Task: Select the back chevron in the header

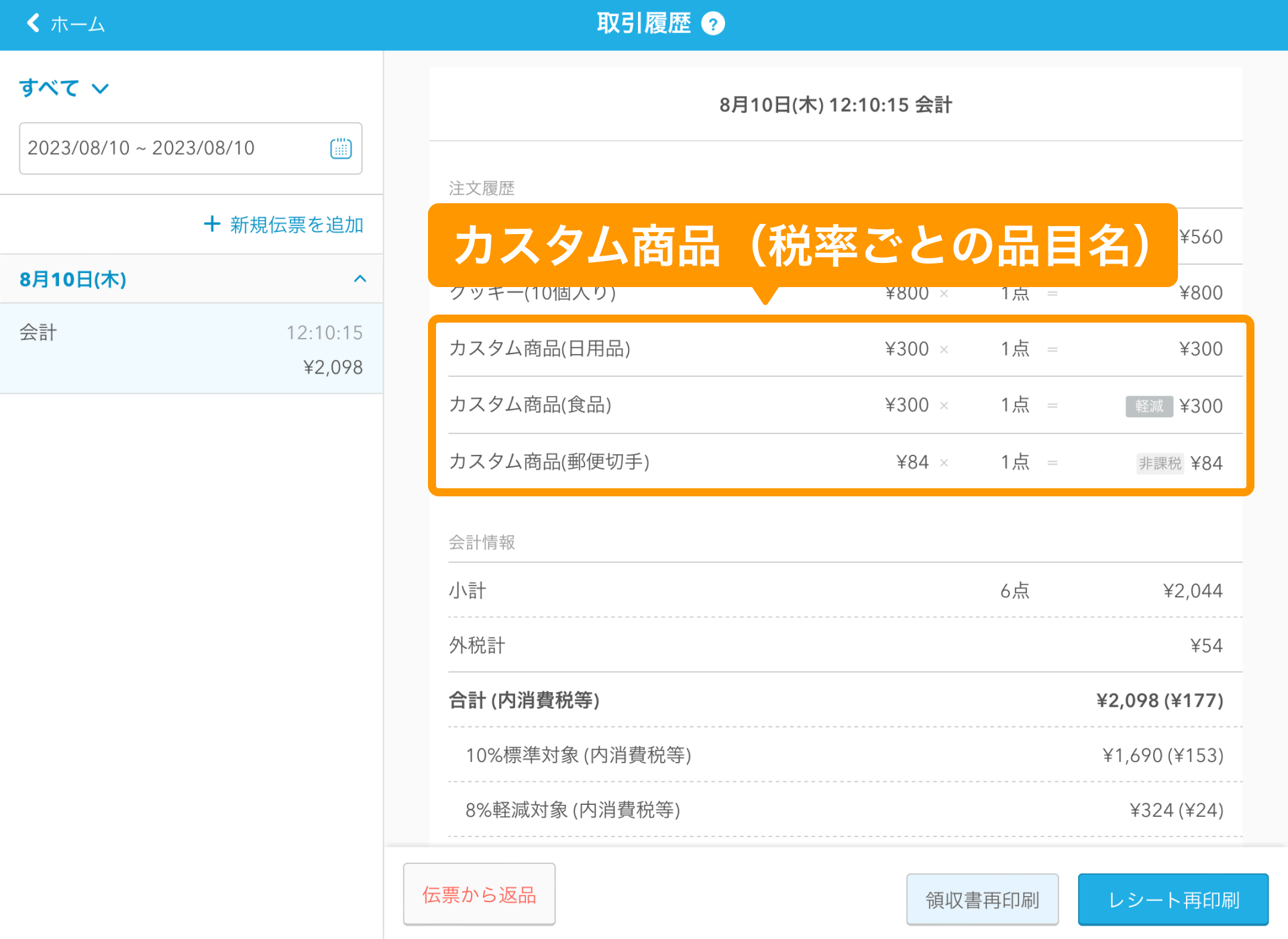Action: 32,23
